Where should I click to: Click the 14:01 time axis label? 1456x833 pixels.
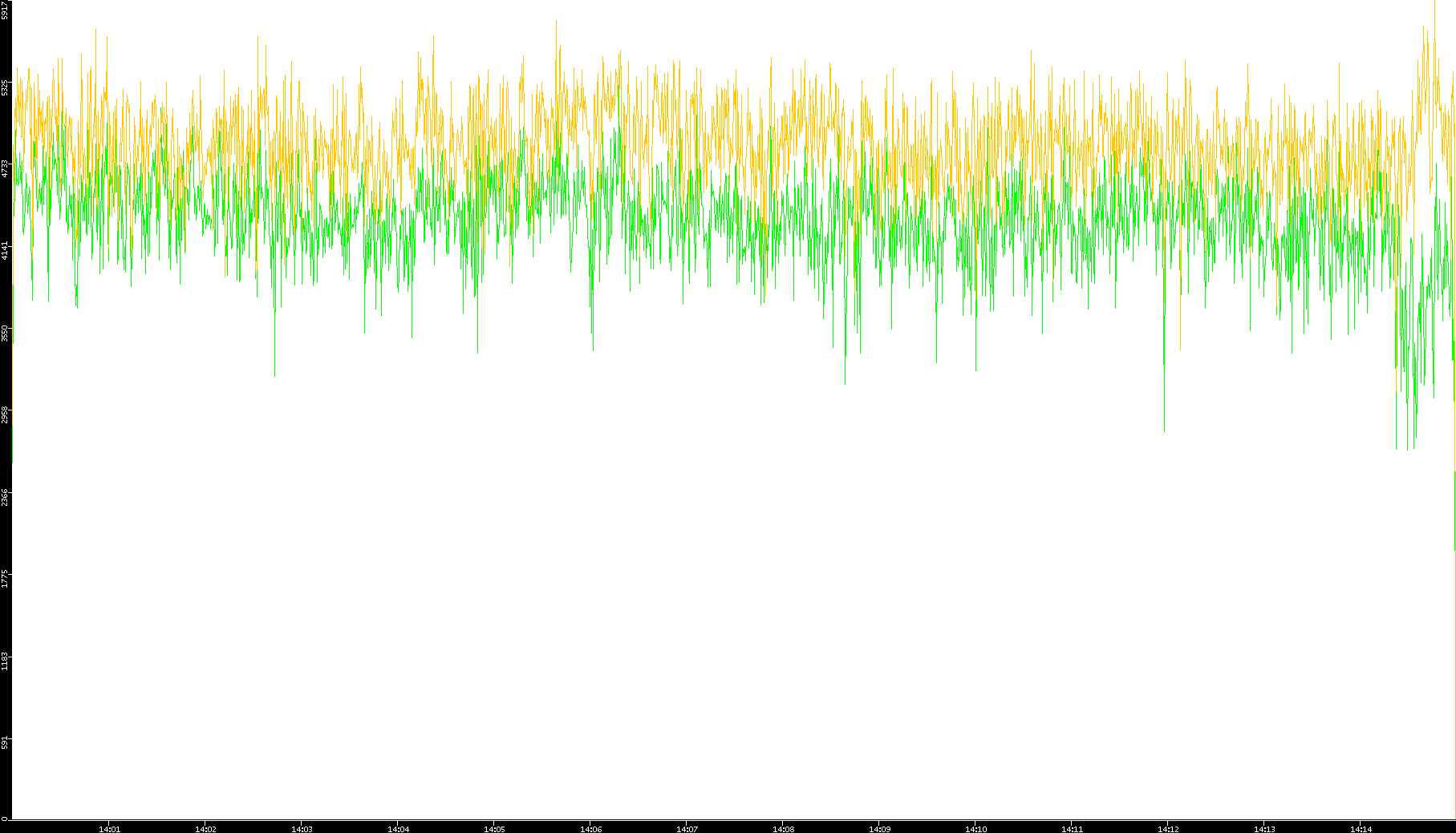[x=109, y=829]
